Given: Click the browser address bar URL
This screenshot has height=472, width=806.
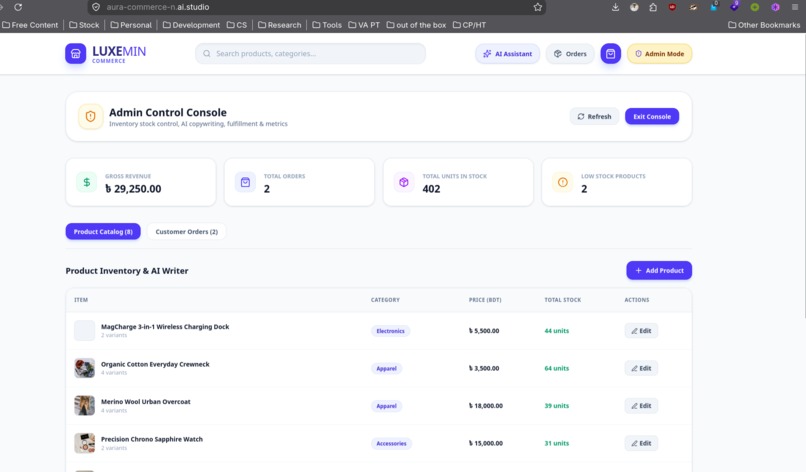Looking at the screenshot, I should pos(158,7).
